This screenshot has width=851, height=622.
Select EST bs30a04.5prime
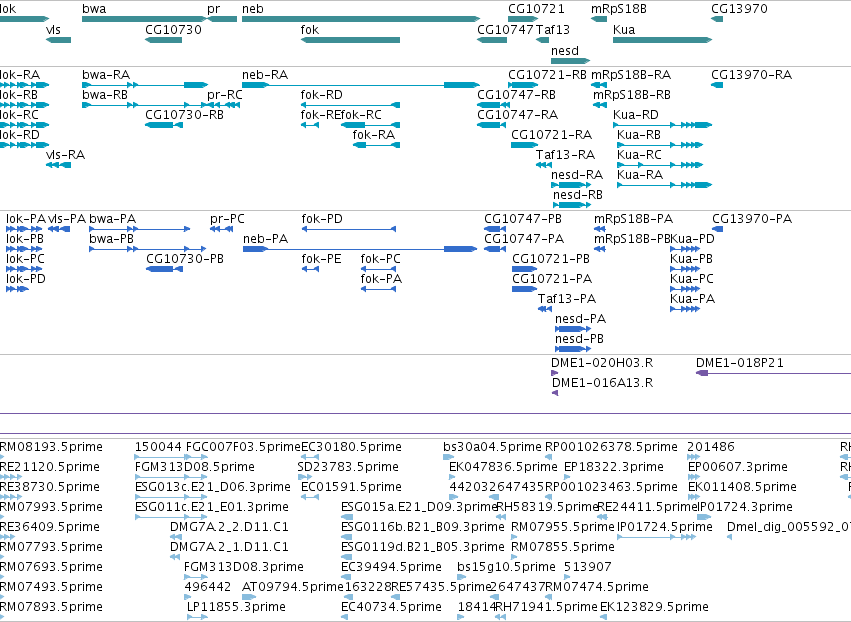(x=493, y=447)
